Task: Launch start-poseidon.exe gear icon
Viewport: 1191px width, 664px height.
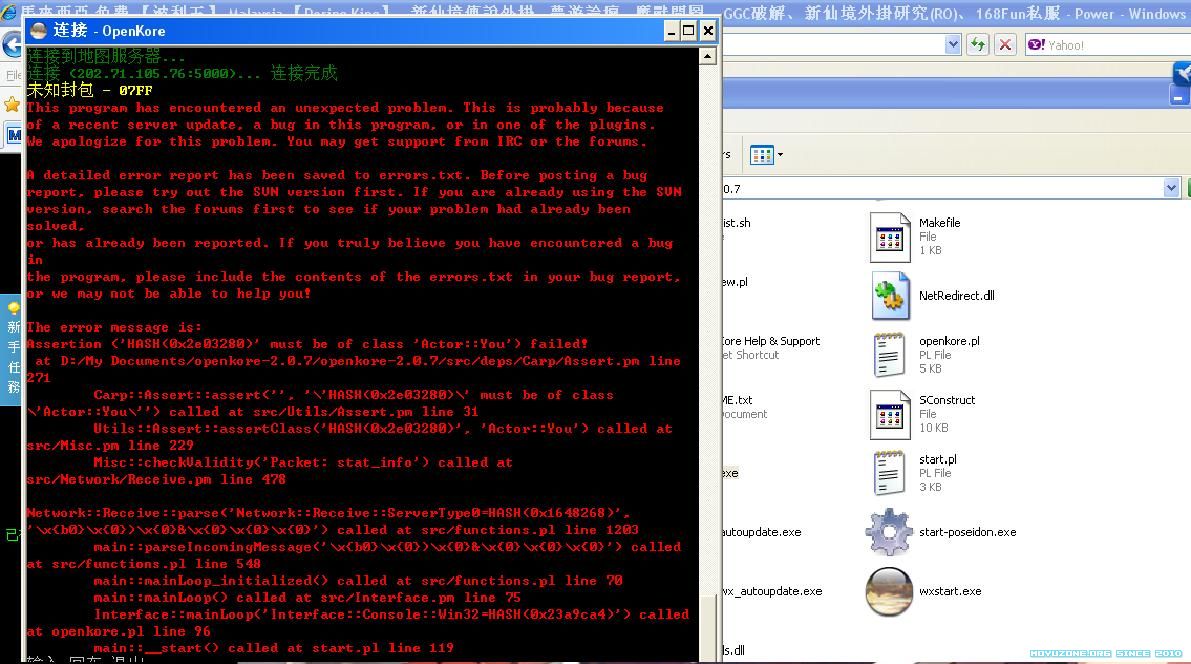Action: [x=889, y=532]
